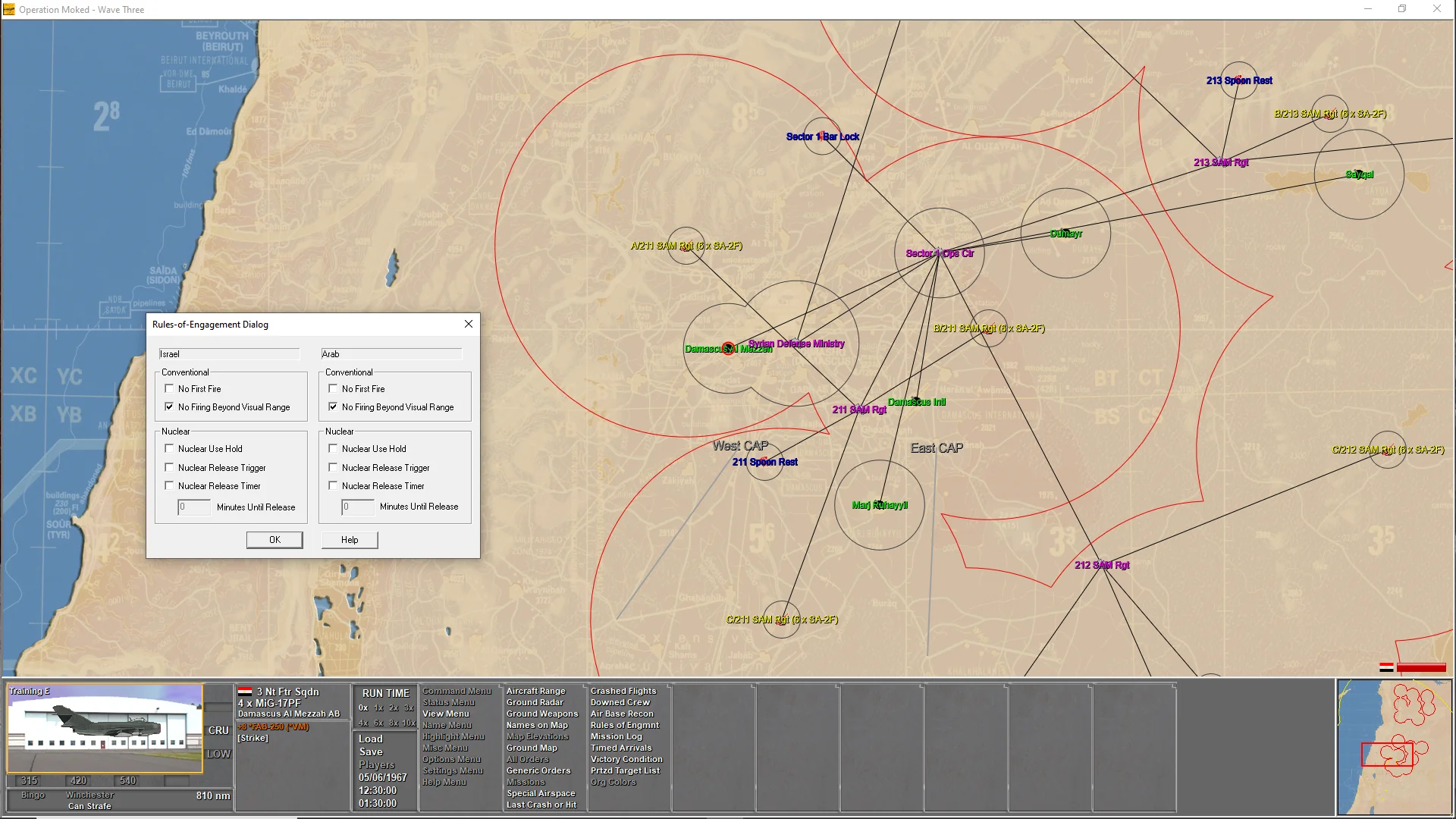Select the Sayqal airbase marker
The image size is (1456, 819).
point(1359,174)
